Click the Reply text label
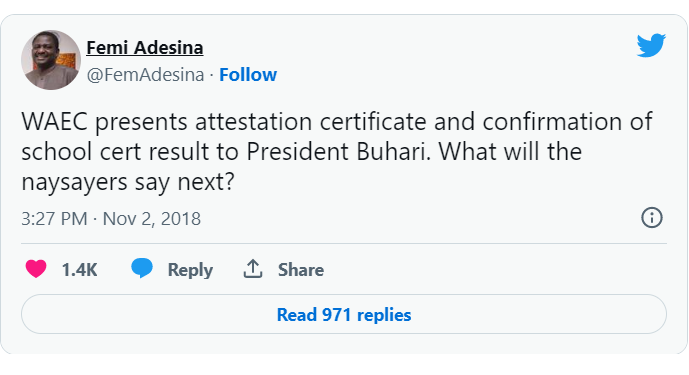689x375 pixels. click(x=190, y=269)
